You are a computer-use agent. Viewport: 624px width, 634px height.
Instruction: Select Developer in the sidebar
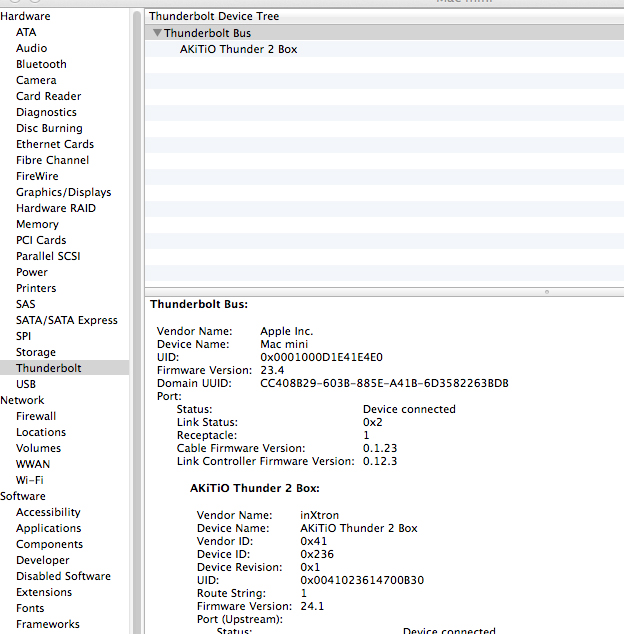[x=42, y=560]
